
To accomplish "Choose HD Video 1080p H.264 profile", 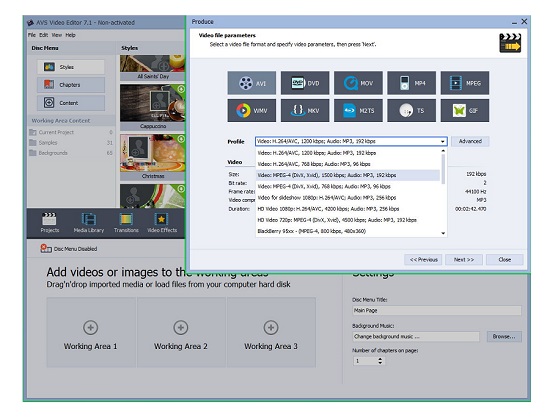I will [x=348, y=209].
